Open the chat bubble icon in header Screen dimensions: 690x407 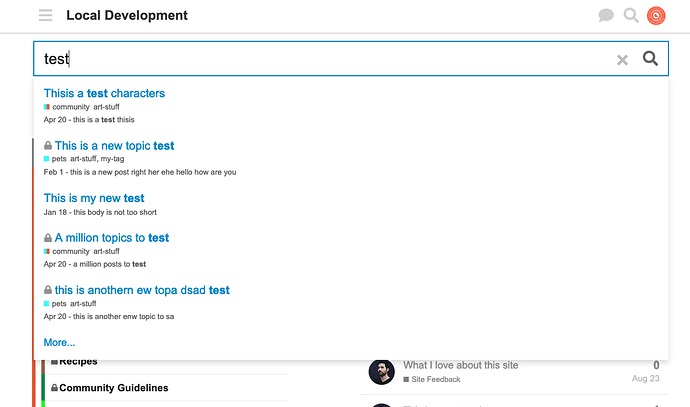point(606,15)
